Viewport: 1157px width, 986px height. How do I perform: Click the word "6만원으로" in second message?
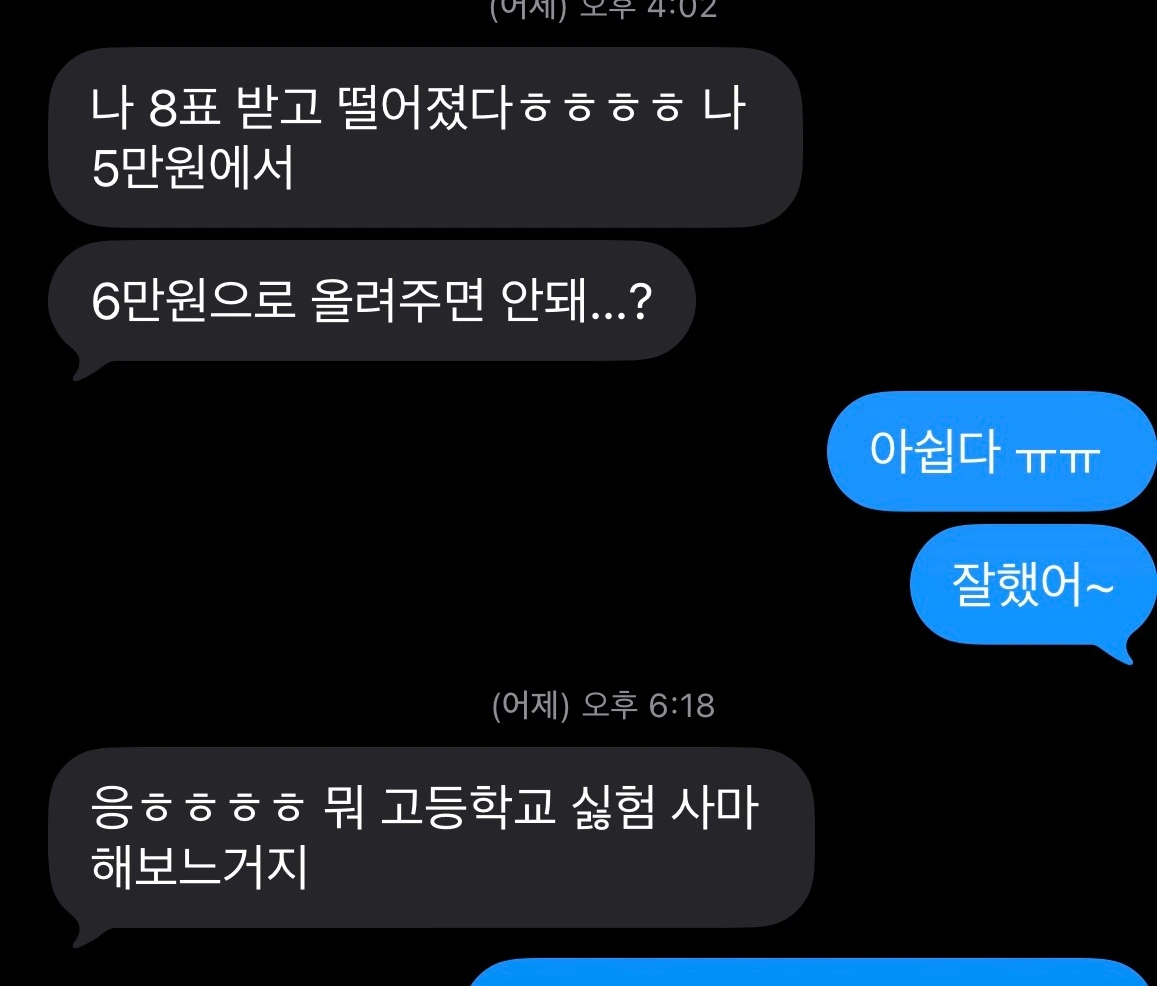pyautogui.click(x=193, y=300)
